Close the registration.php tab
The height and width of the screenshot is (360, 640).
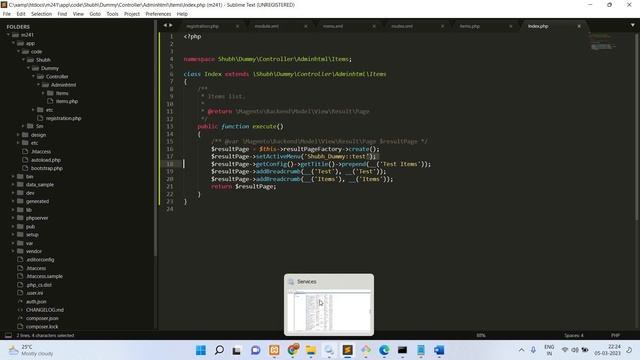pyautogui.click(x=237, y=26)
